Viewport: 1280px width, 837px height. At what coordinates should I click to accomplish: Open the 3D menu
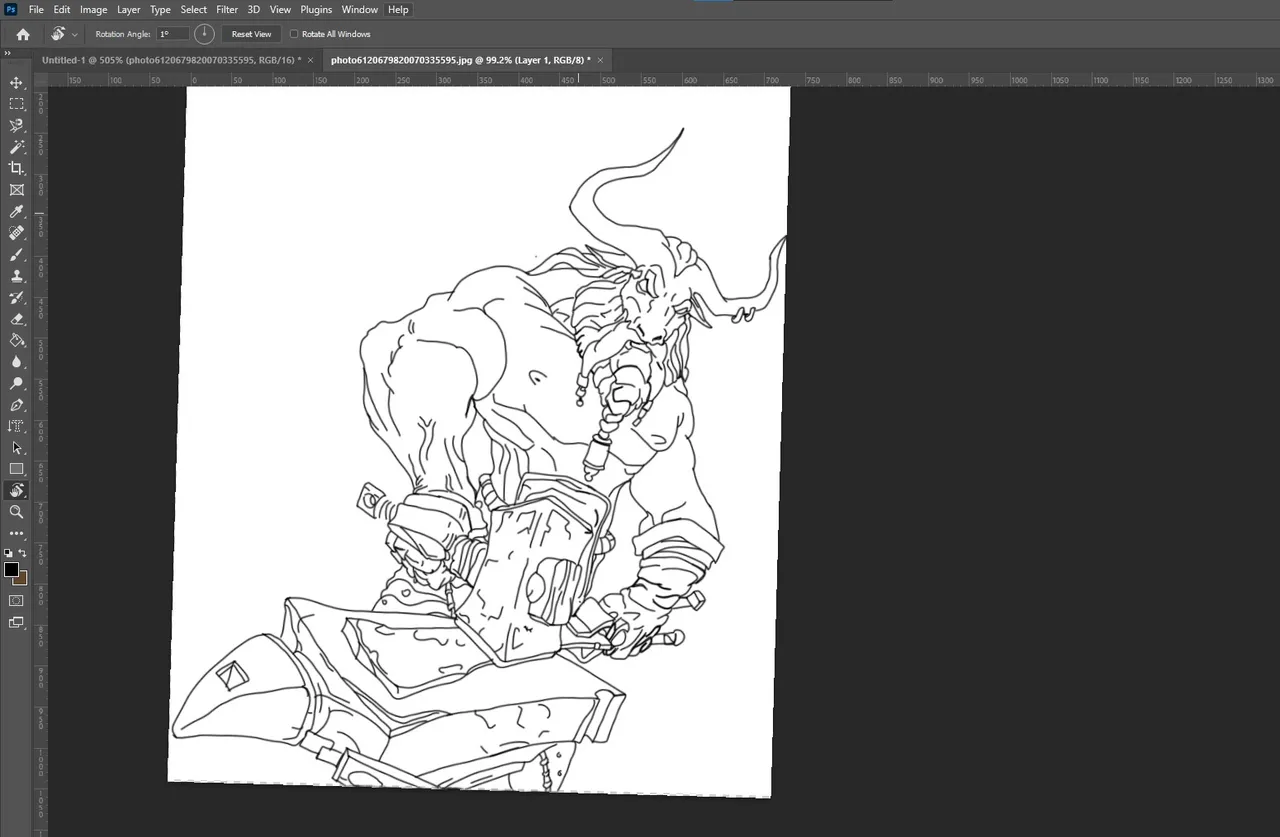pyautogui.click(x=254, y=9)
